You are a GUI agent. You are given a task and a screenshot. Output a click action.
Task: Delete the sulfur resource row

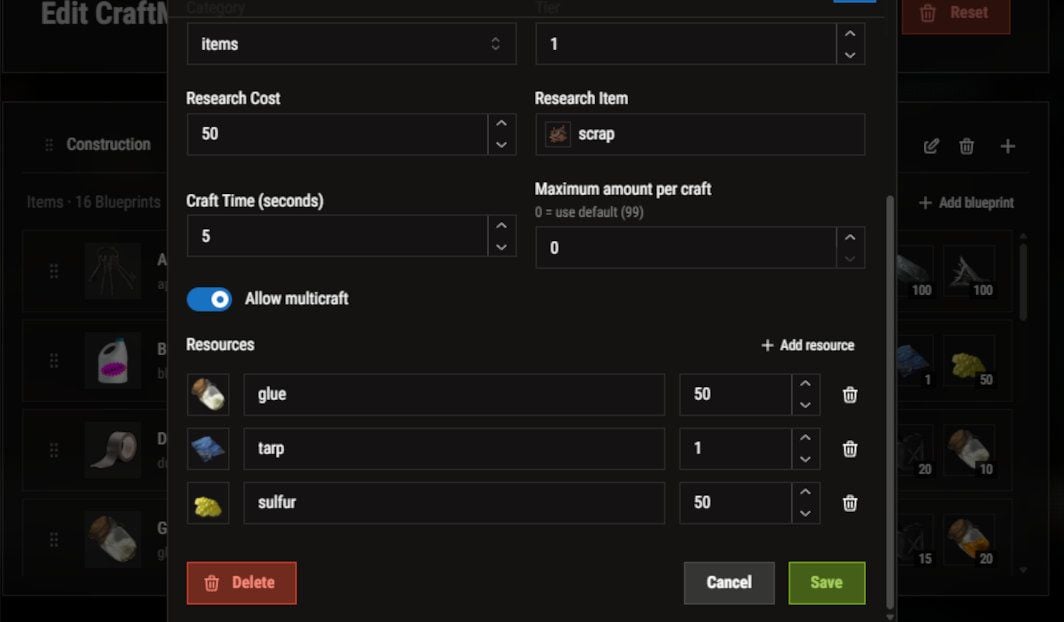pyautogui.click(x=850, y=503)
